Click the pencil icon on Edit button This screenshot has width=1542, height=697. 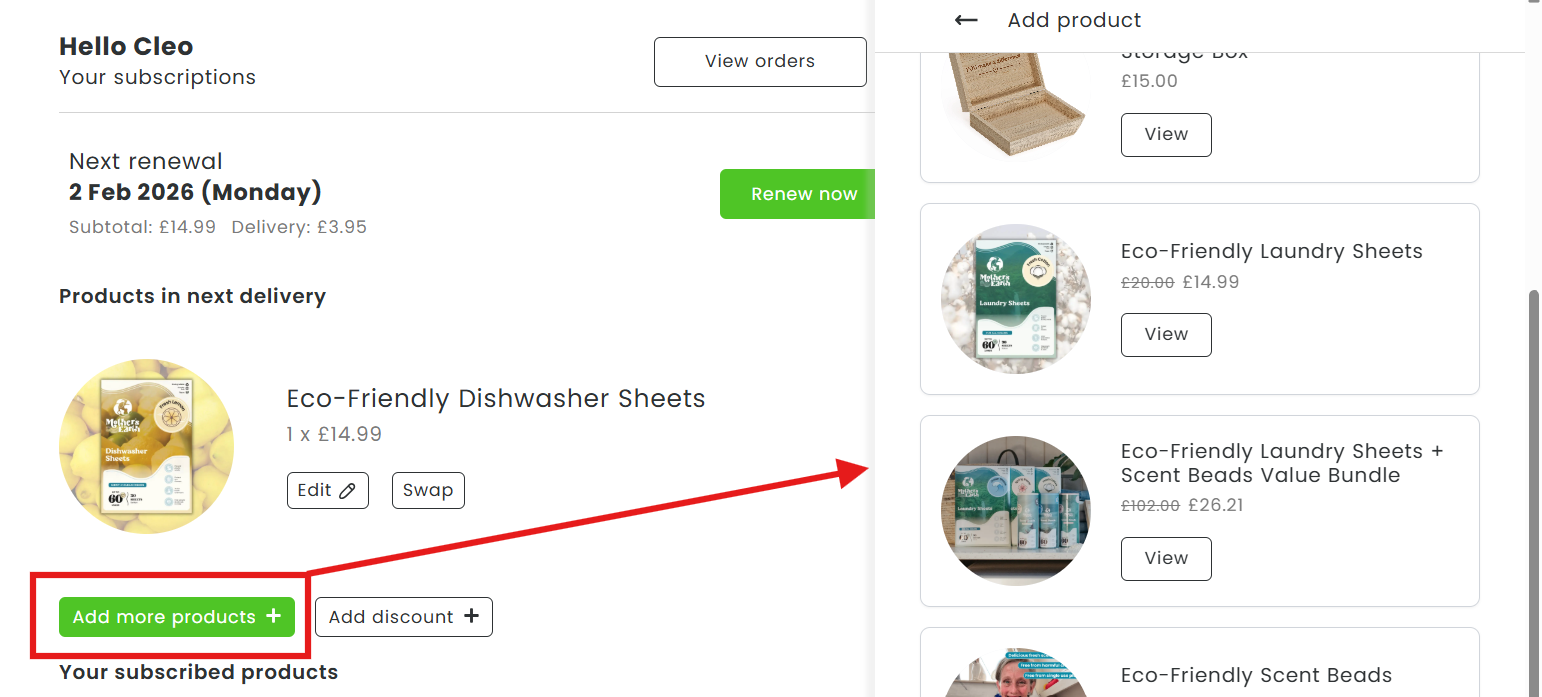[x=347, y=491]
